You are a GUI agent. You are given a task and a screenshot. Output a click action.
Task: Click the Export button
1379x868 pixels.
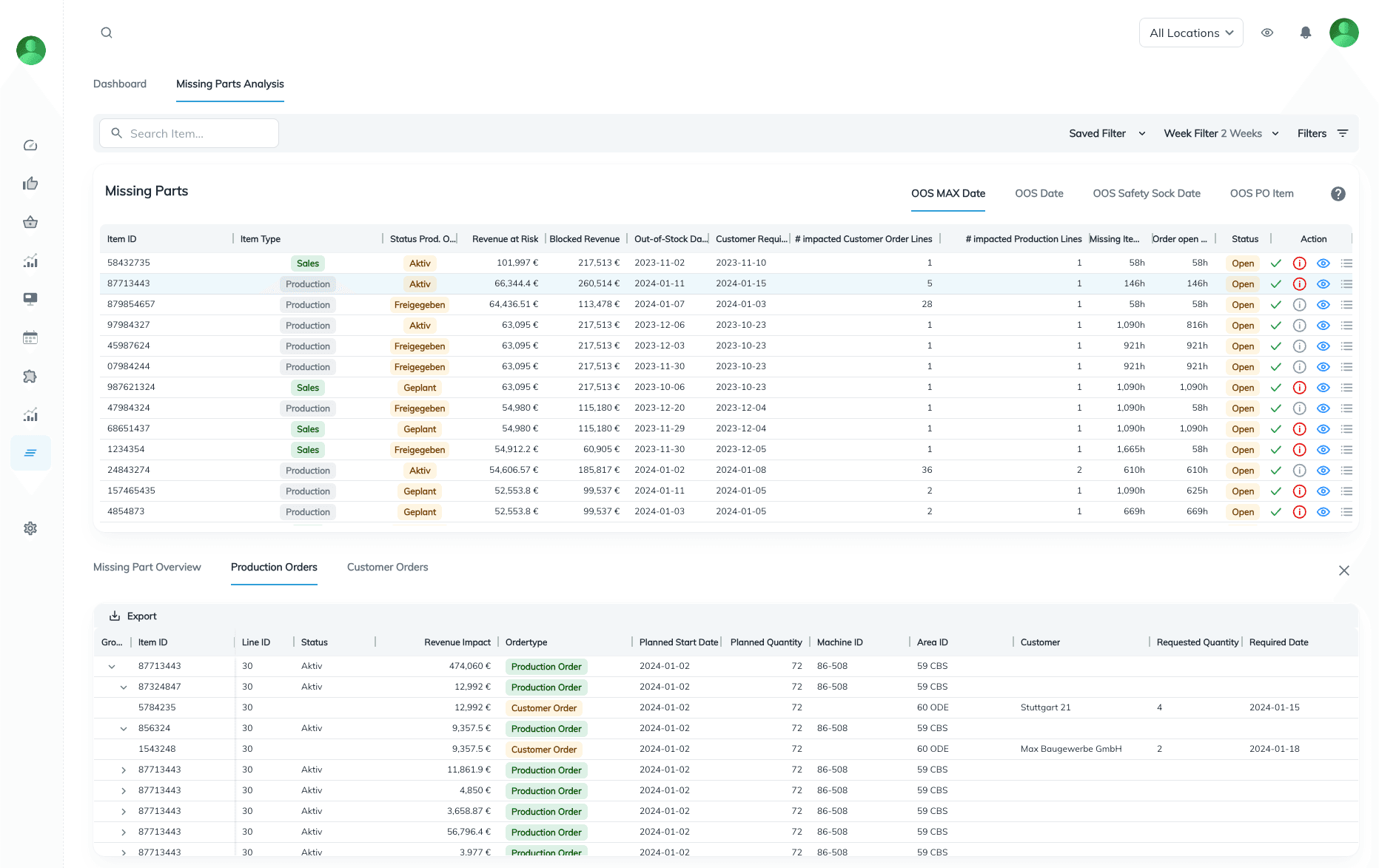pos(133,616)
